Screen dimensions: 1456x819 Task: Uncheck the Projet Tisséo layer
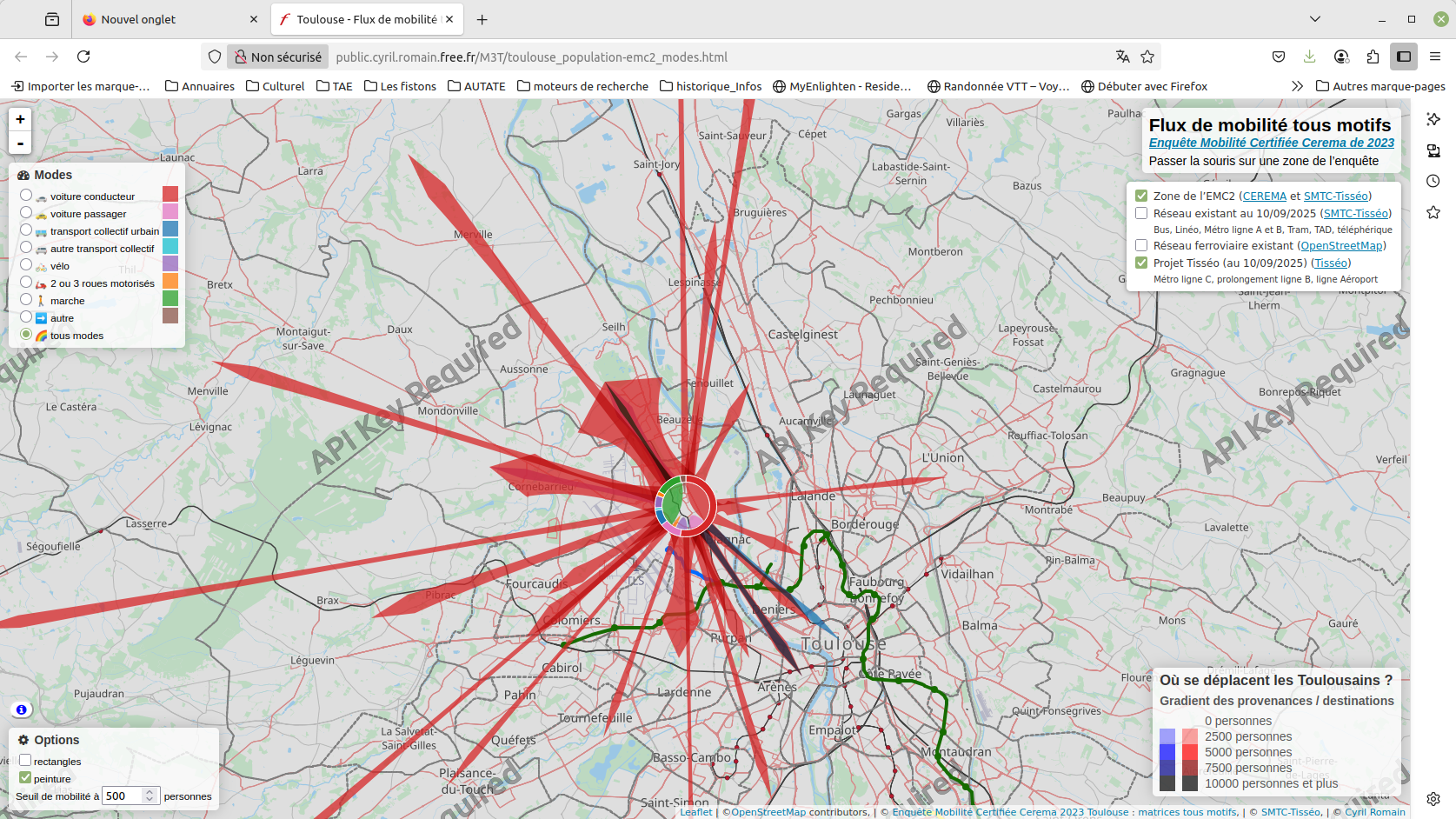1141,263
